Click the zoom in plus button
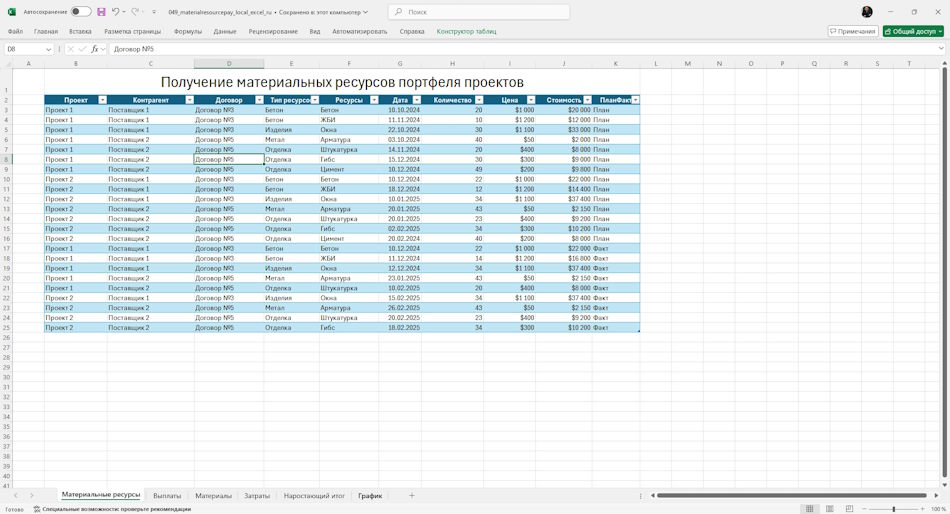 pyautogui.click(x=922, y=509)
